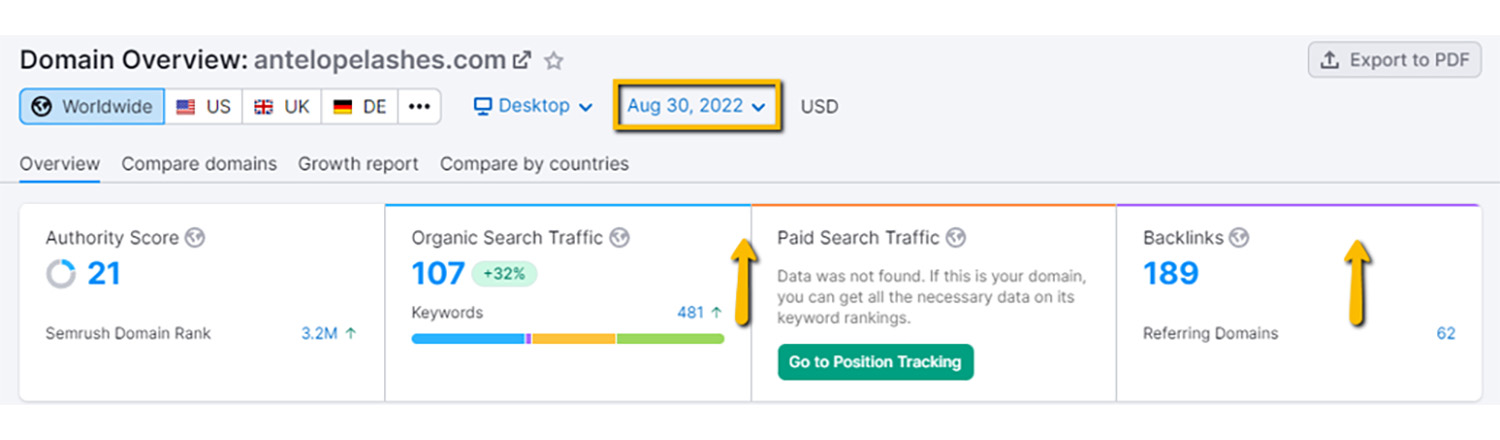Open the three-dots more countries menu
Image resolution: width=1500 pixels, height=440 pixels.
click(x=419, y=107)
